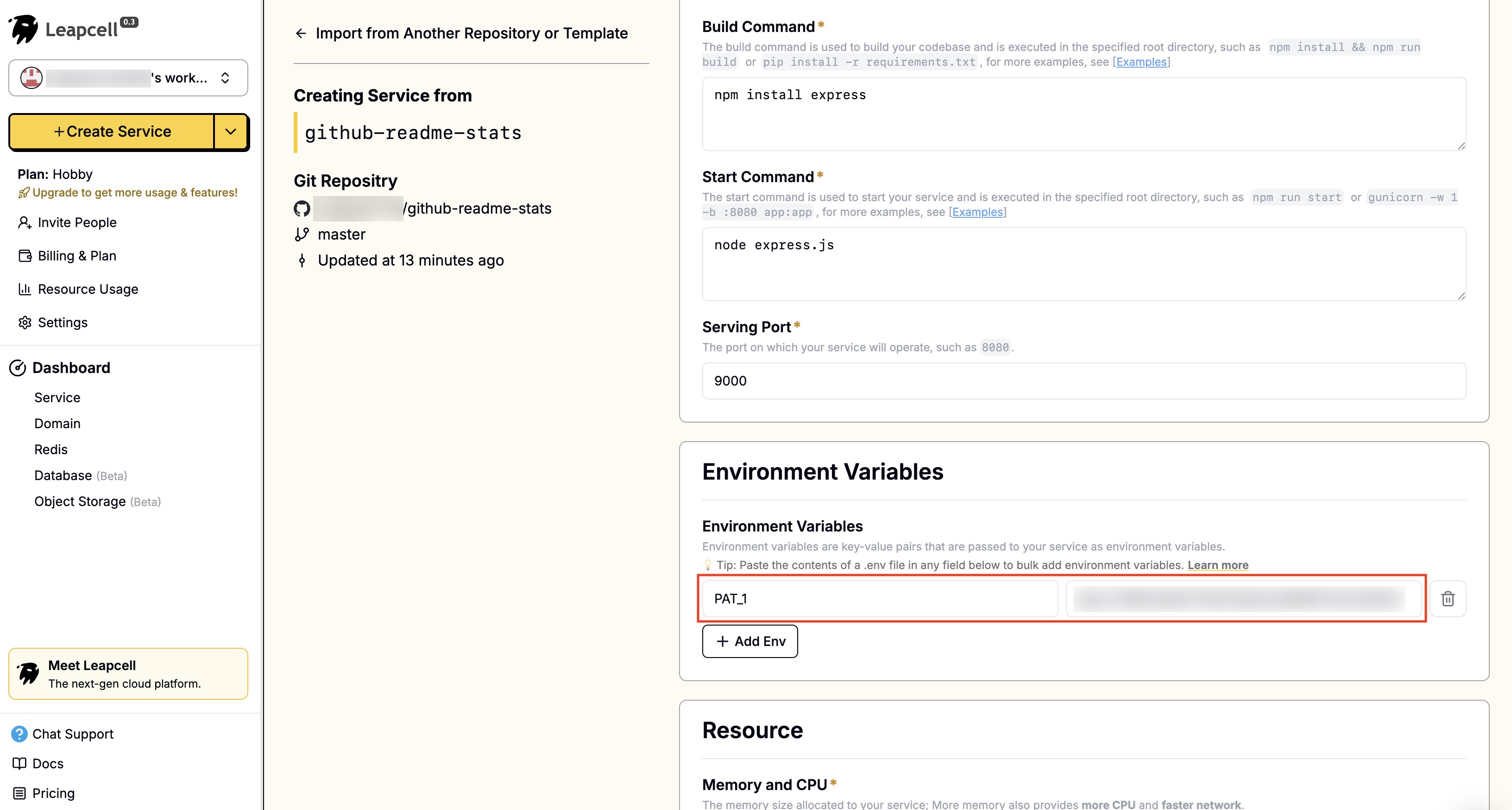Screen dimensions: 1512x810
Task: Focus the Build Command text area
Action: point(1084,114)
